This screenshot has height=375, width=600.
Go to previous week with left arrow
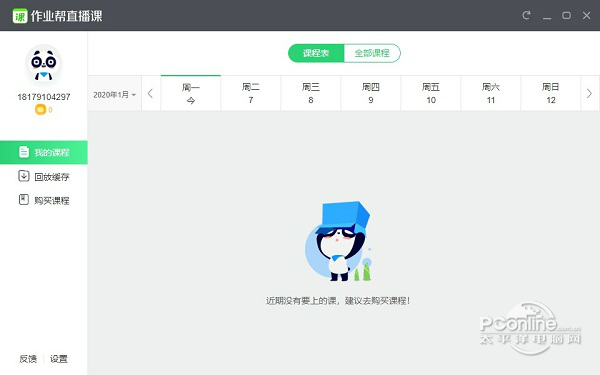(x=151, y=93)
